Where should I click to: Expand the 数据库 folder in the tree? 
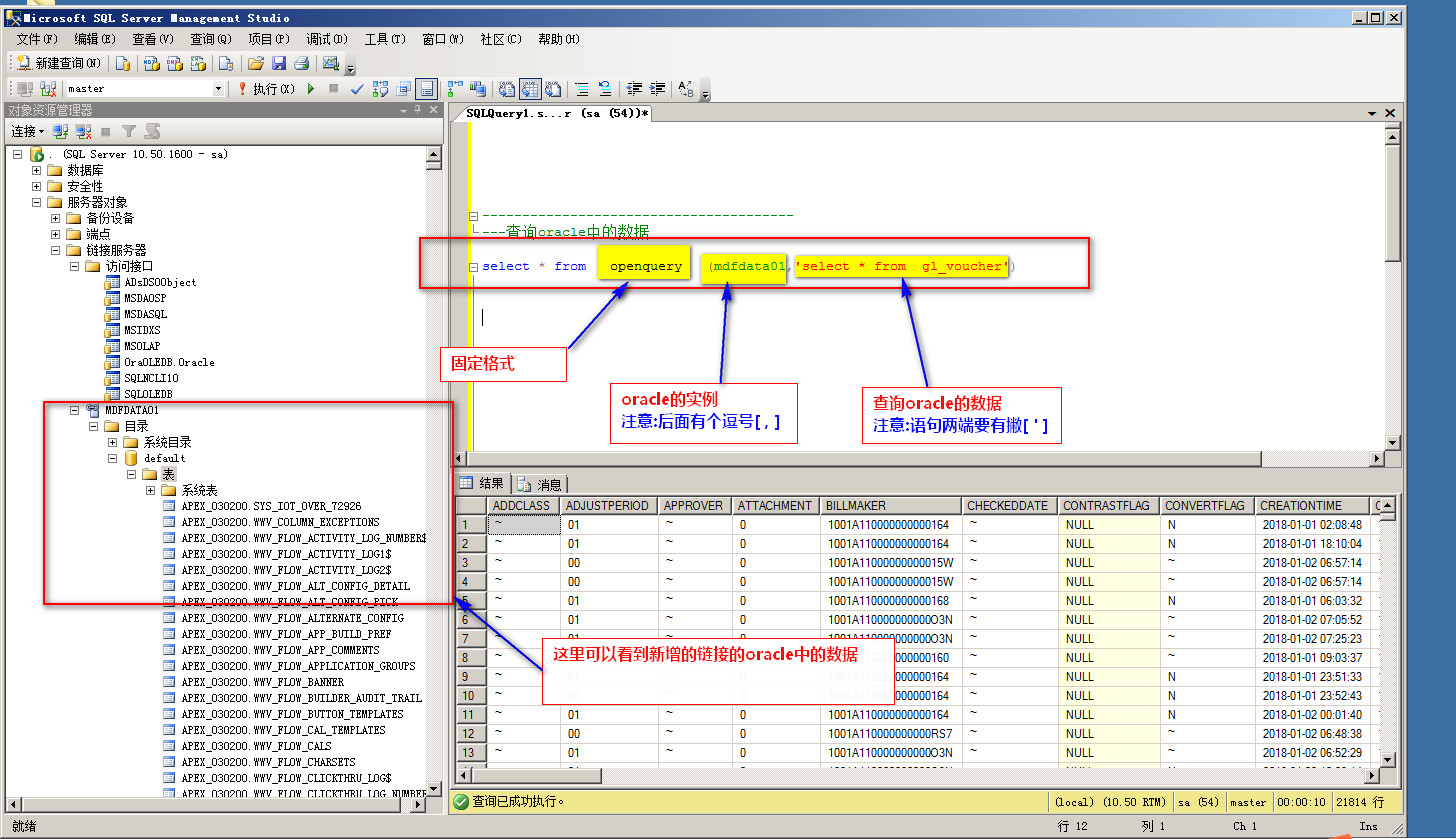tap(37, 171)
